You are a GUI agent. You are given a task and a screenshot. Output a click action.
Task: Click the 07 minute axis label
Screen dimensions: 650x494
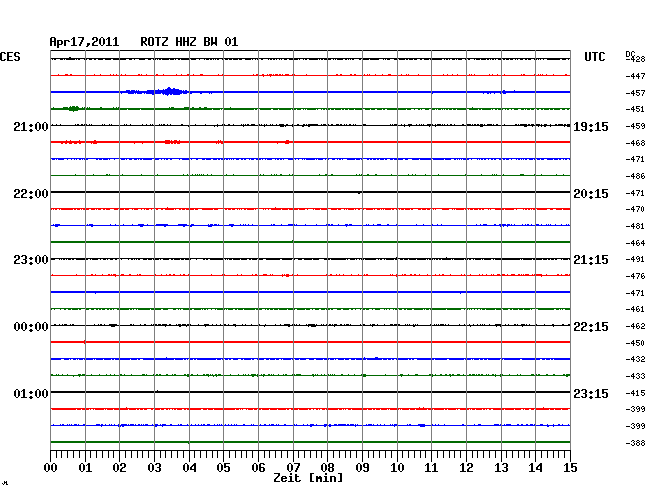pos(293,468)
